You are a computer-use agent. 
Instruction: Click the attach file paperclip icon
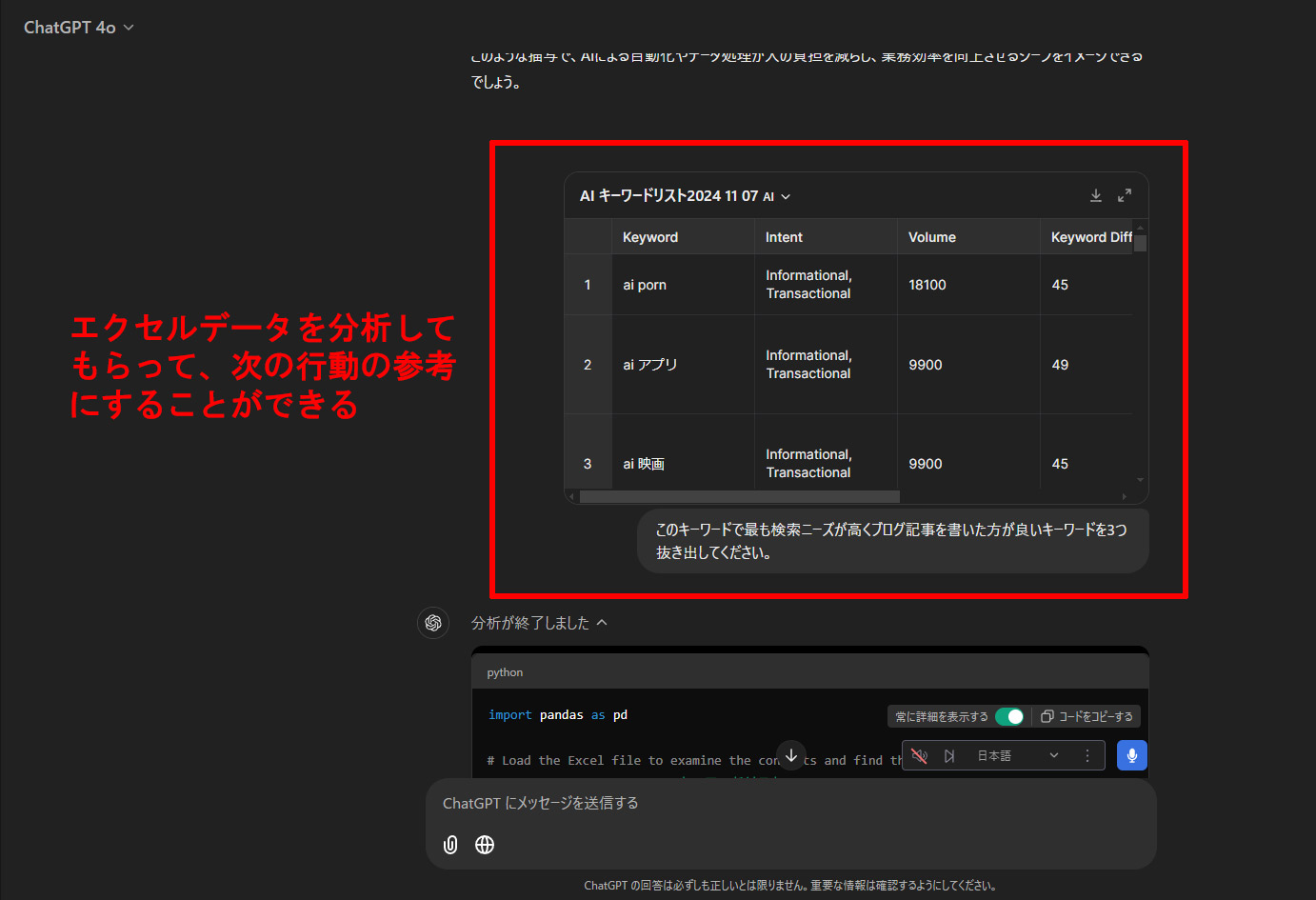pos(450,845)
